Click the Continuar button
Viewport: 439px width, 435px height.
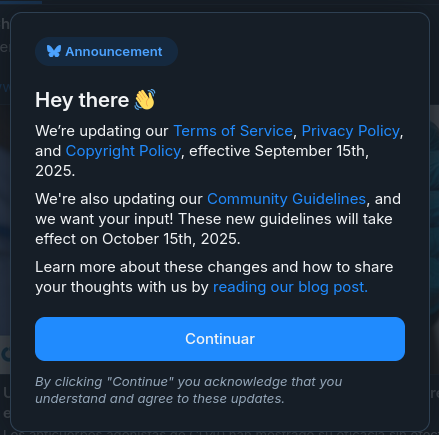pyautogui.click(x=220, y=339)
